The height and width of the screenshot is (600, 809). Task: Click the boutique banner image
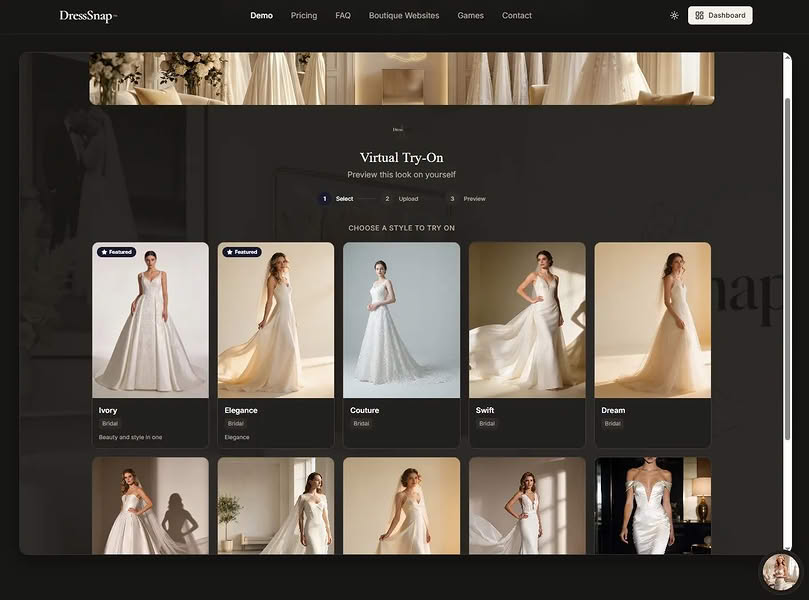point(402,78)
